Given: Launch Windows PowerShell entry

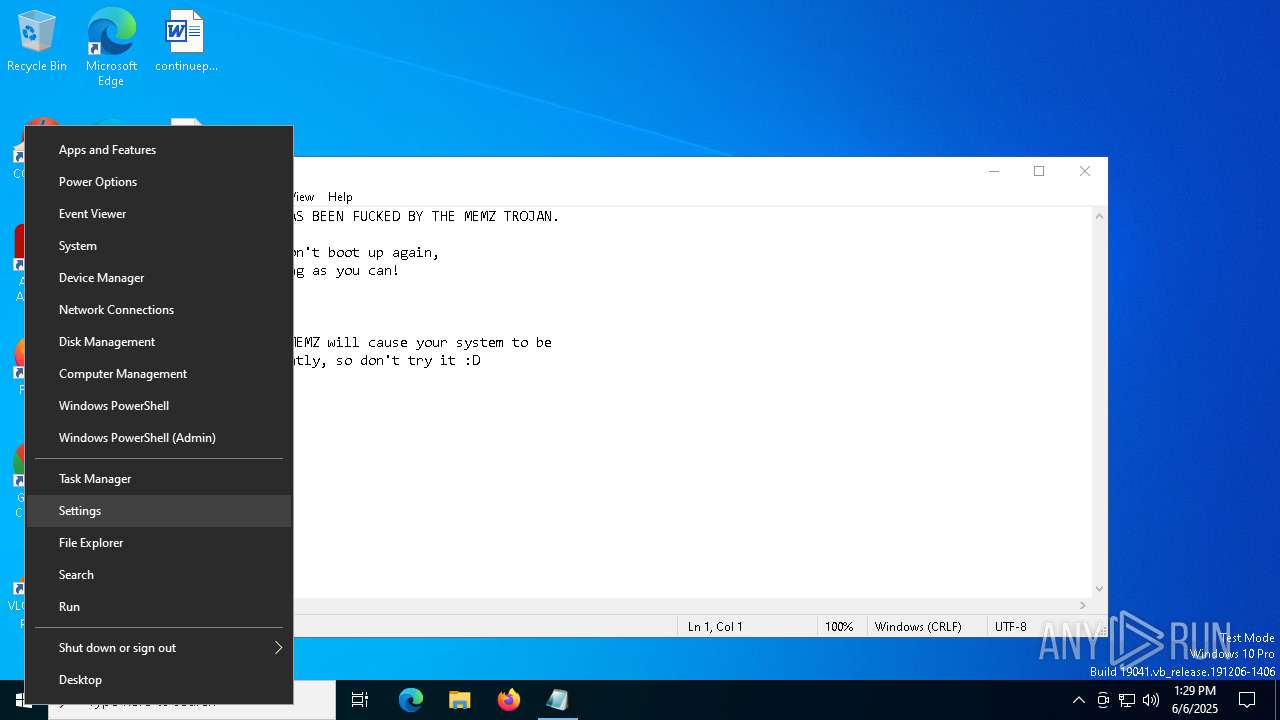Looking at the screenshot, I should pos(159,406).
